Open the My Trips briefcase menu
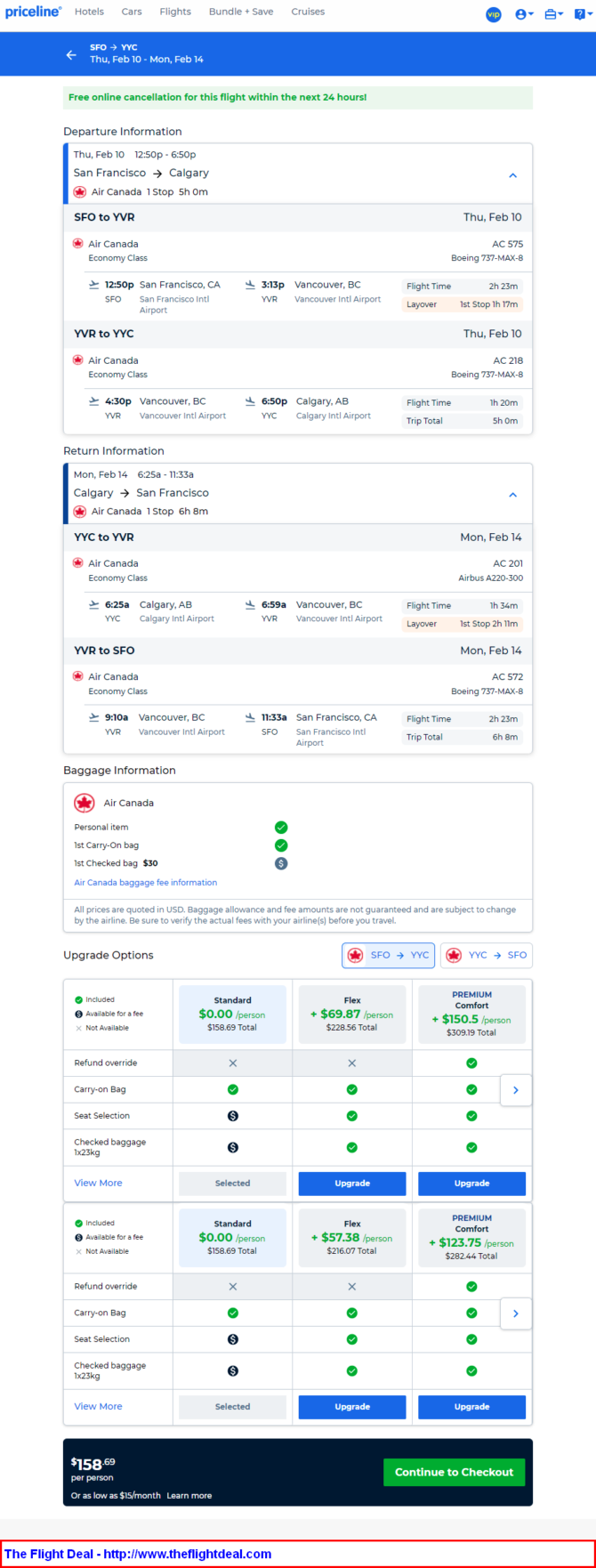 (553, 14)
